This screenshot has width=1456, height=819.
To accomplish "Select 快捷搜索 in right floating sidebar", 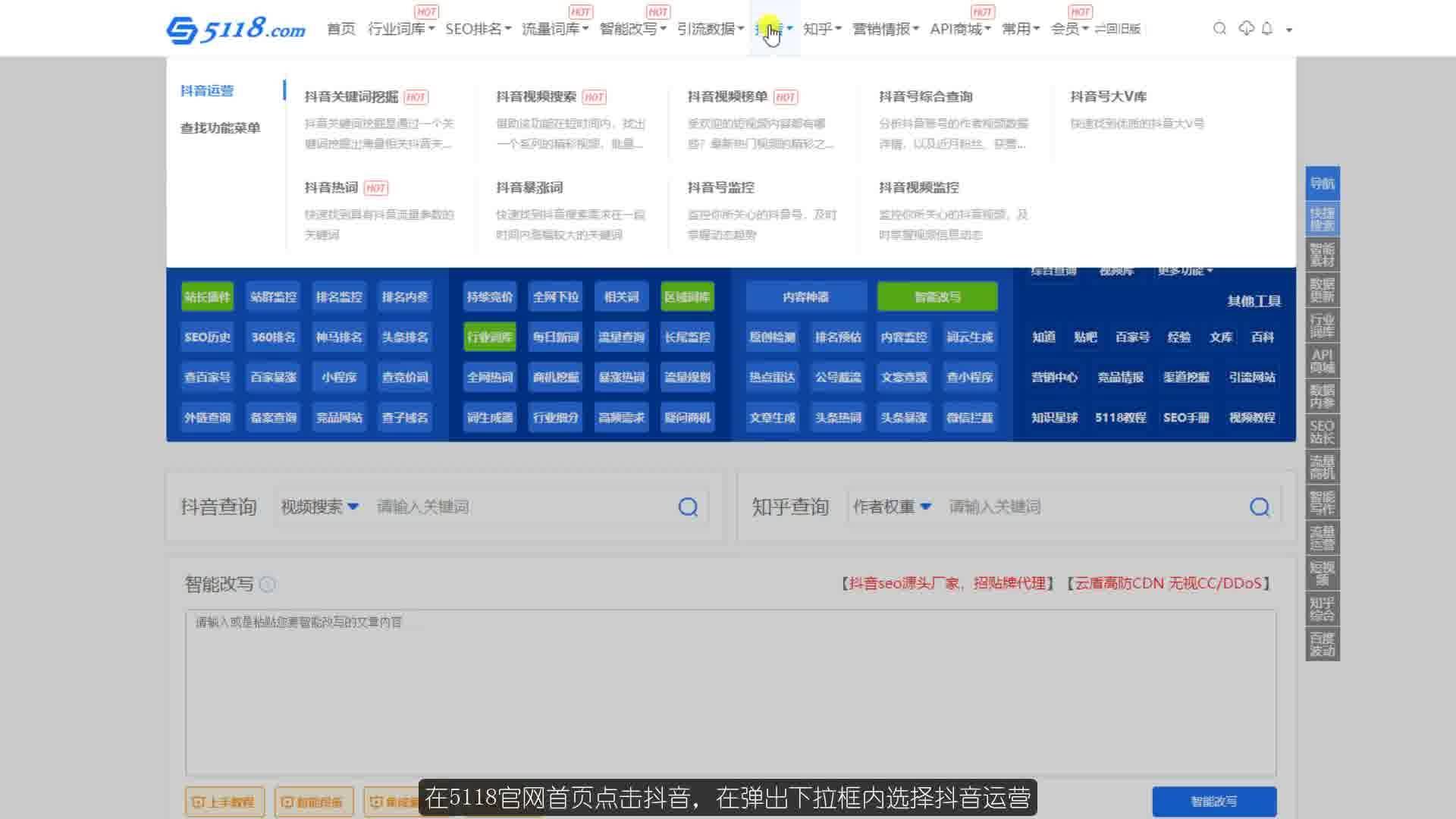I will [1323, 219].
